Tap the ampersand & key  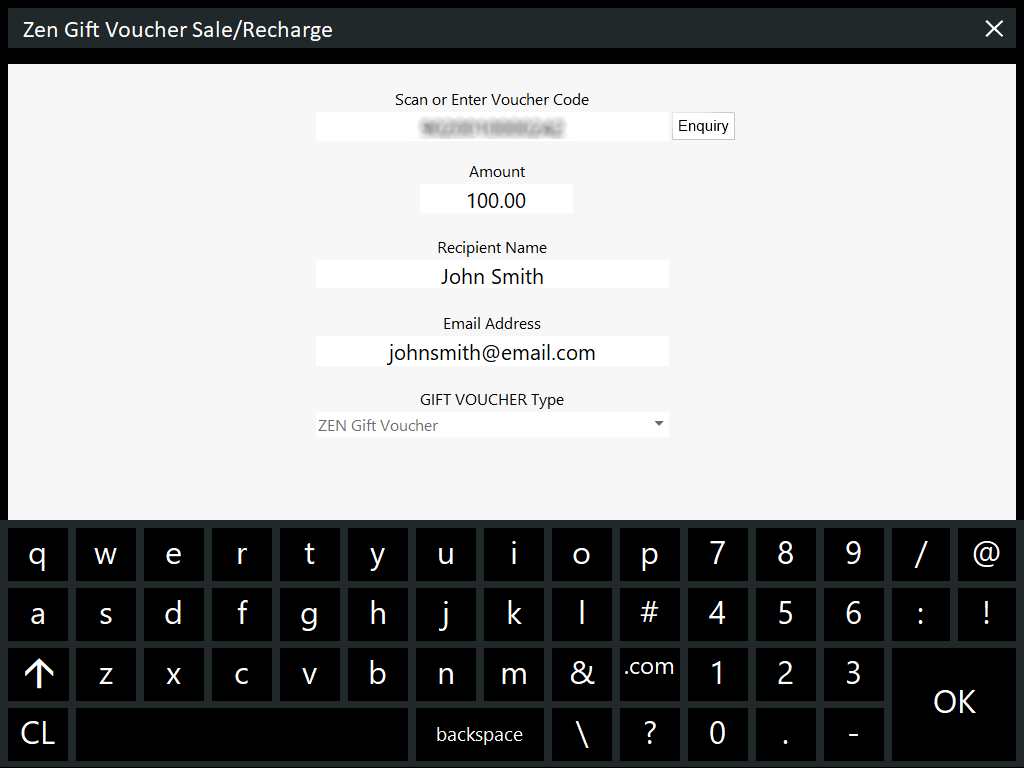click(x=582, y=674)
